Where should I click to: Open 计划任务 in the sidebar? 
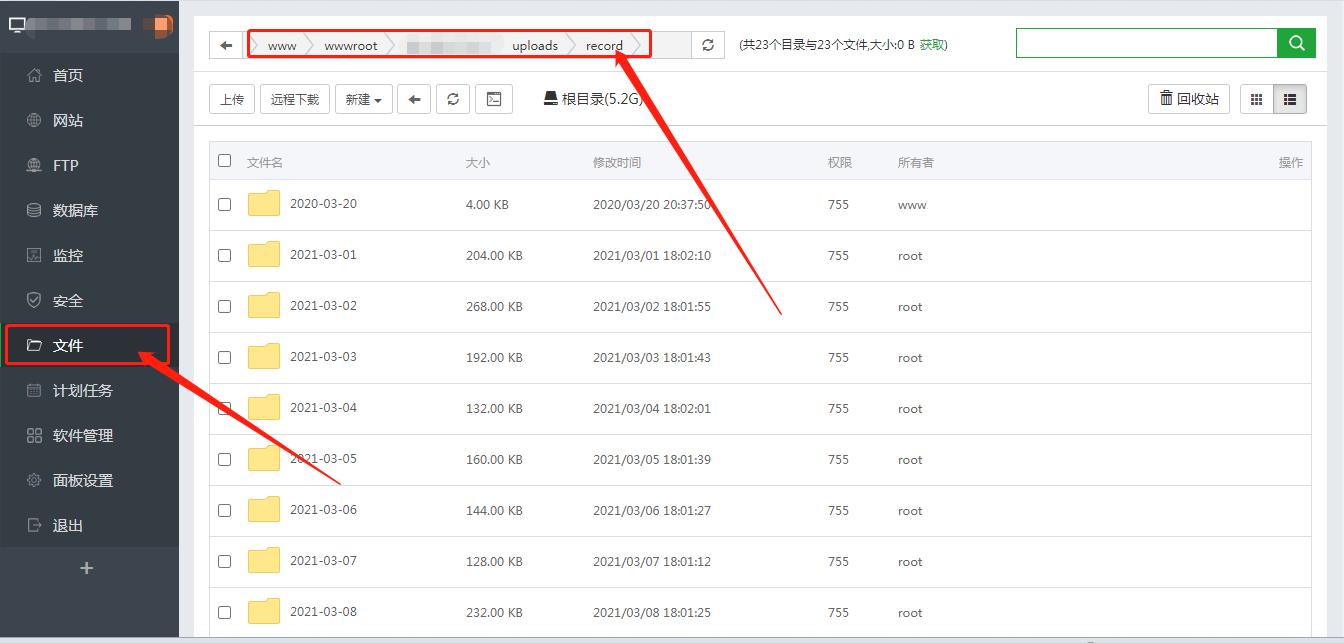click(x=89, y=391)
